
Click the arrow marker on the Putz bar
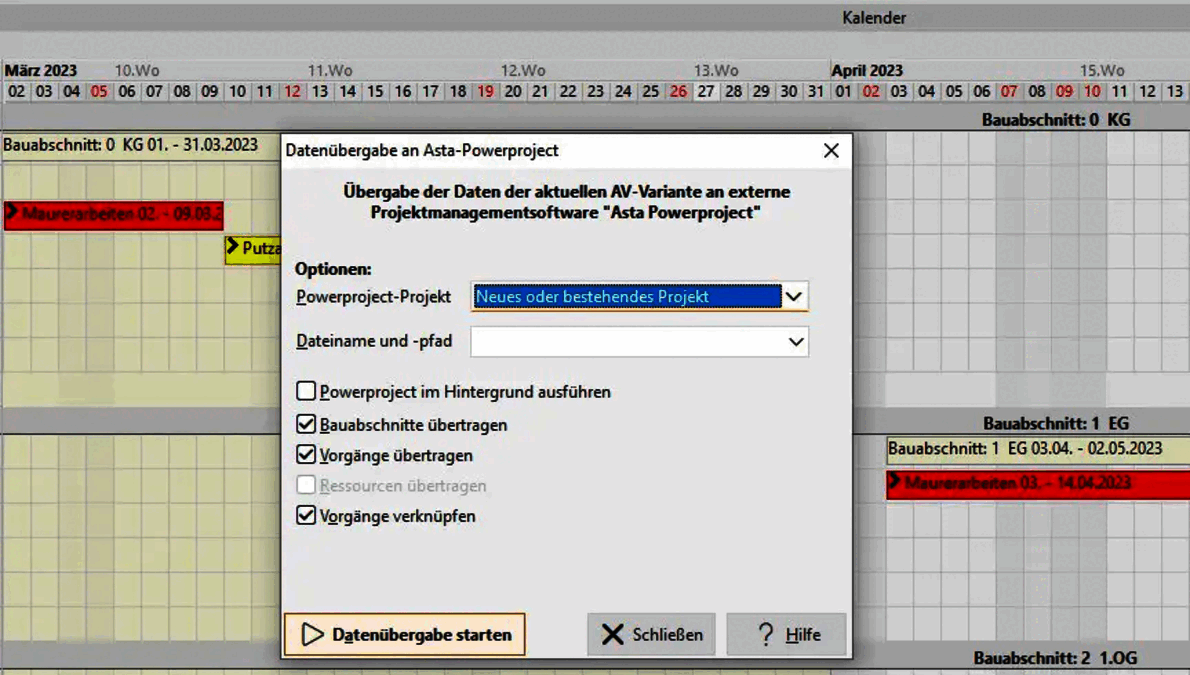232,247
